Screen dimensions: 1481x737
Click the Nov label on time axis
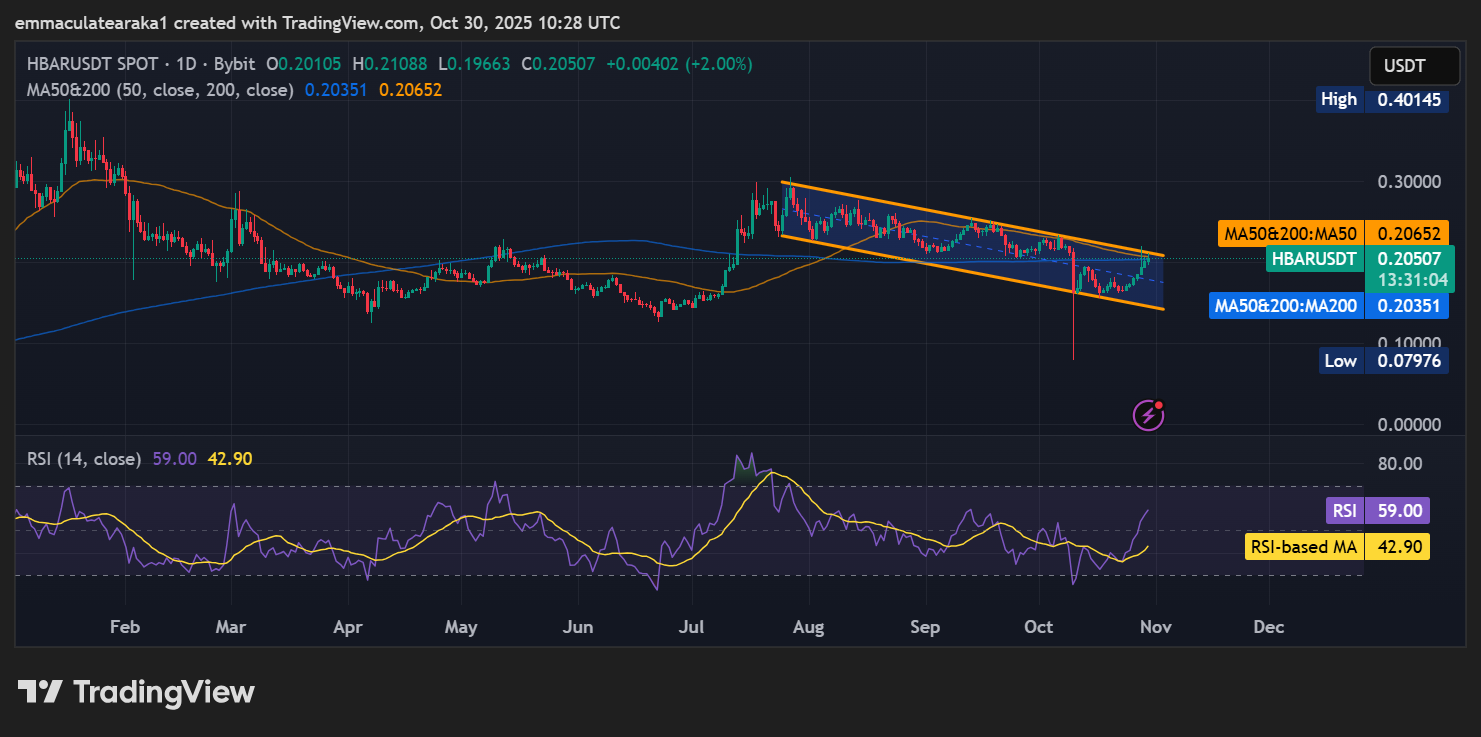1156,628
